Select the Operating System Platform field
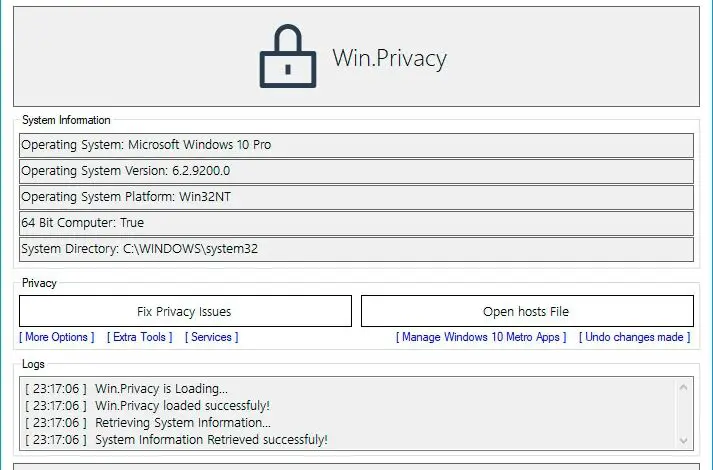713x470 pixels. [355, 197]
